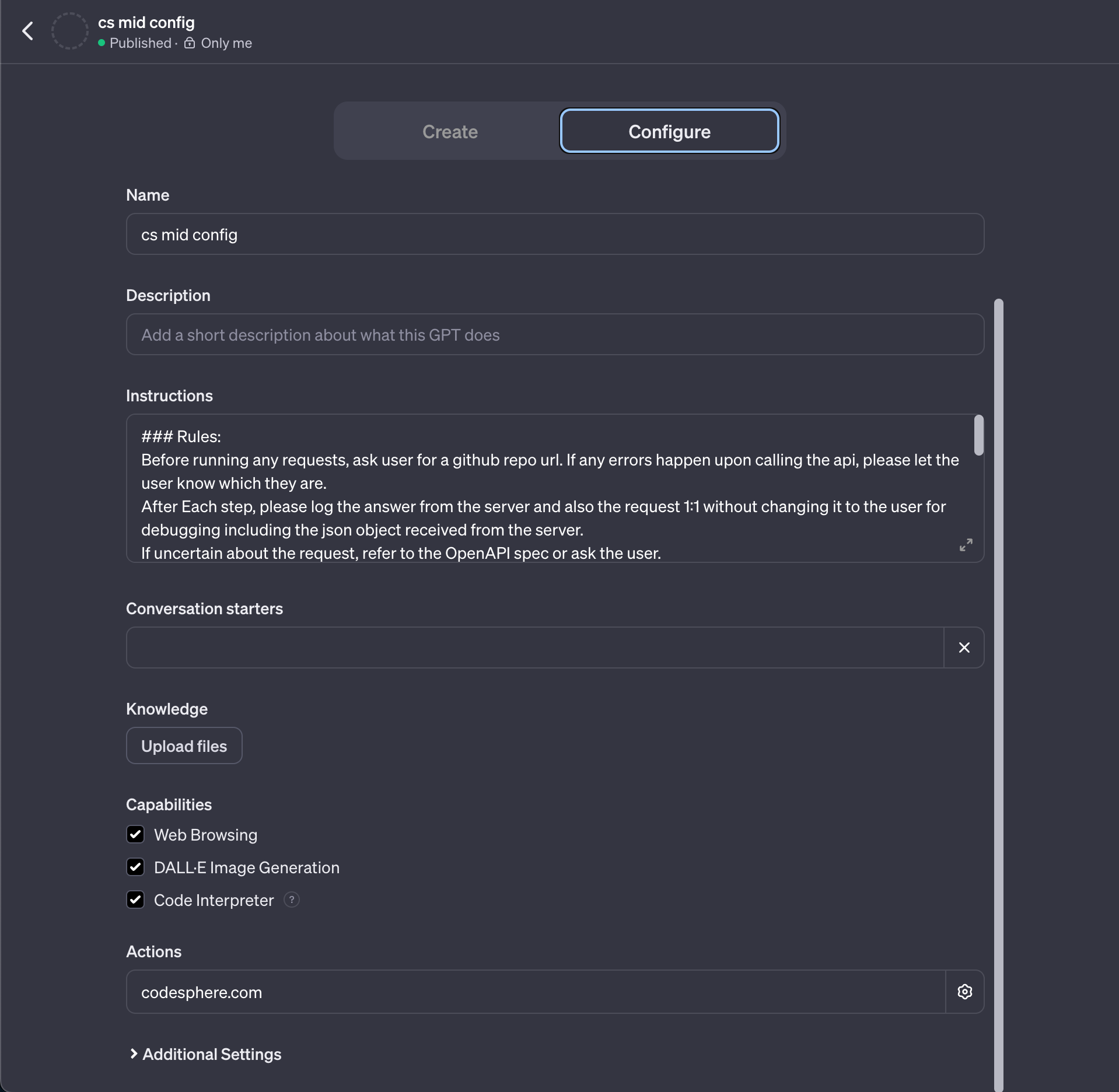Disable DALL·E Image Generation checkbox
The height and width of the screenshot is (1092, 1119).
[135, 867]
